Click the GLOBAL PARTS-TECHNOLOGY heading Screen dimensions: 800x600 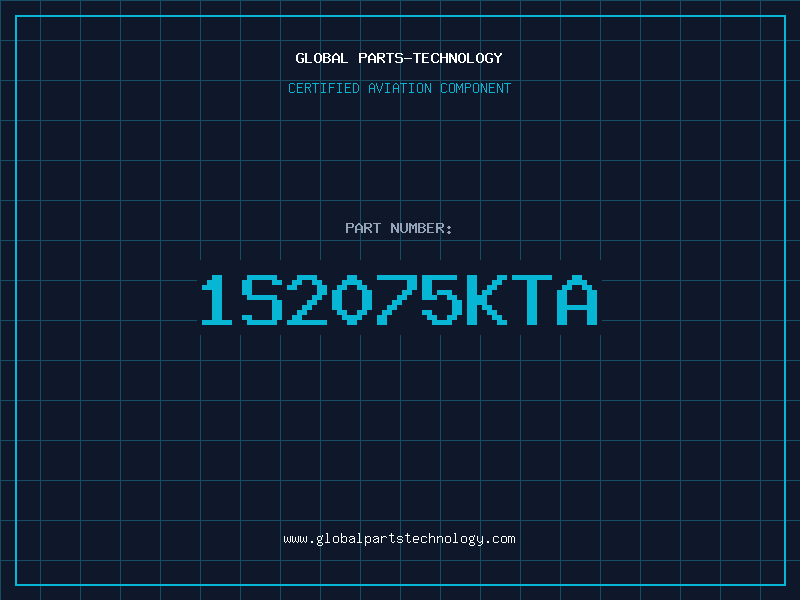399,58
